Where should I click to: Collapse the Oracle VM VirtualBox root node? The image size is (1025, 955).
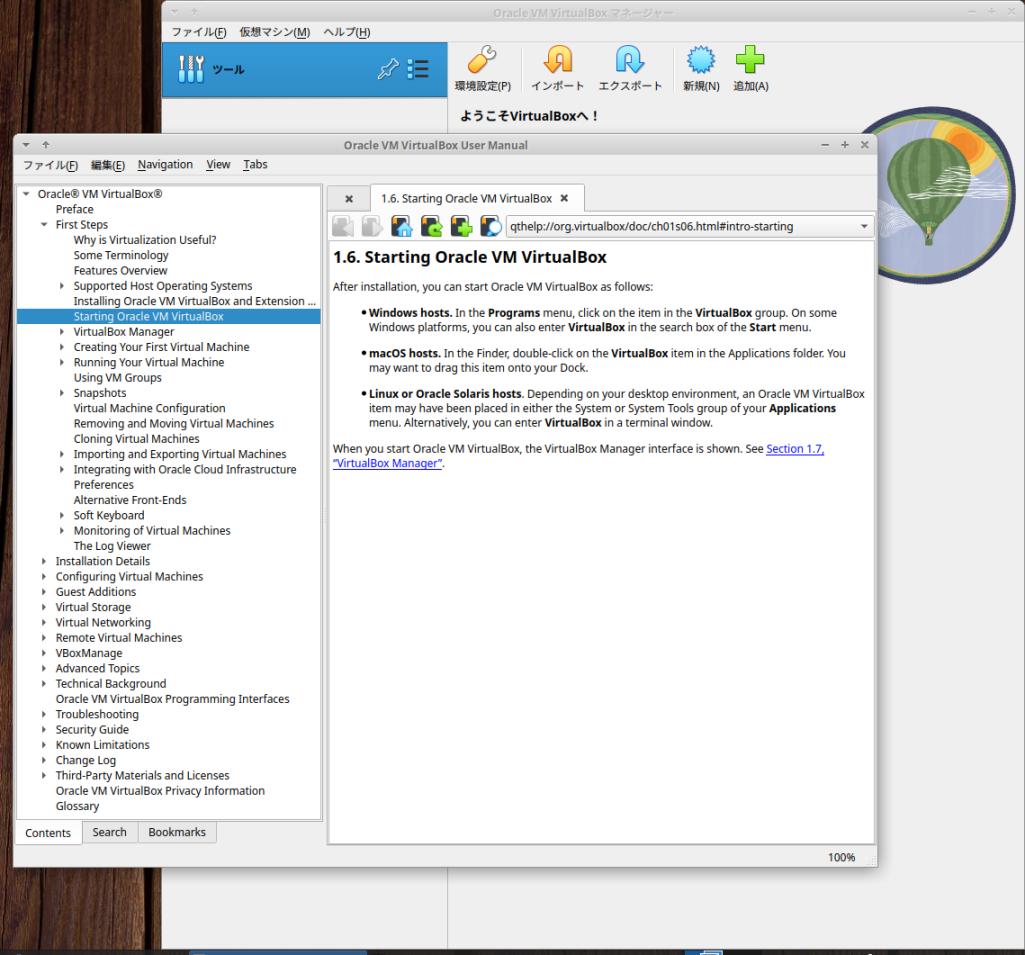[26, 194]
